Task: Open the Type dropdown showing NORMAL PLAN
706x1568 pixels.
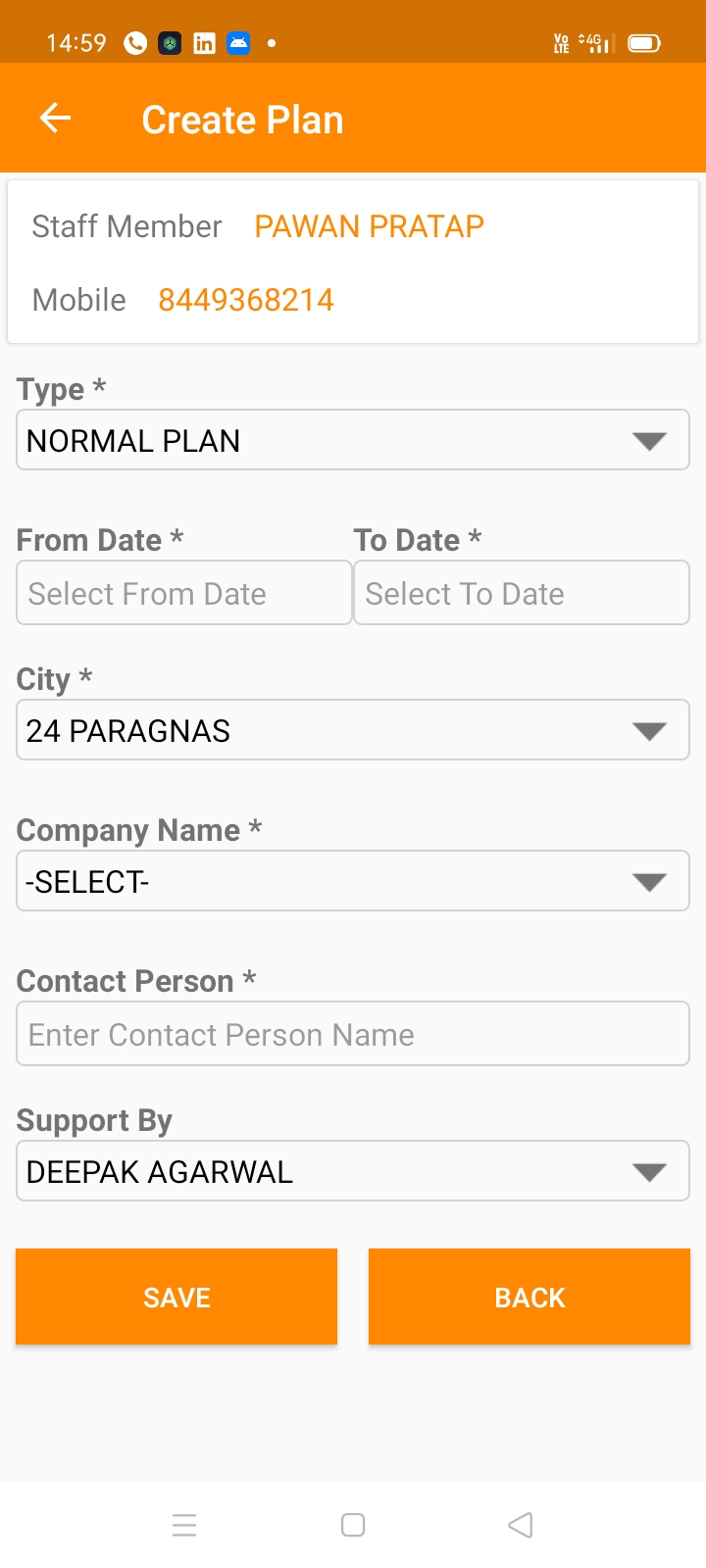Action: coord(353,440)
